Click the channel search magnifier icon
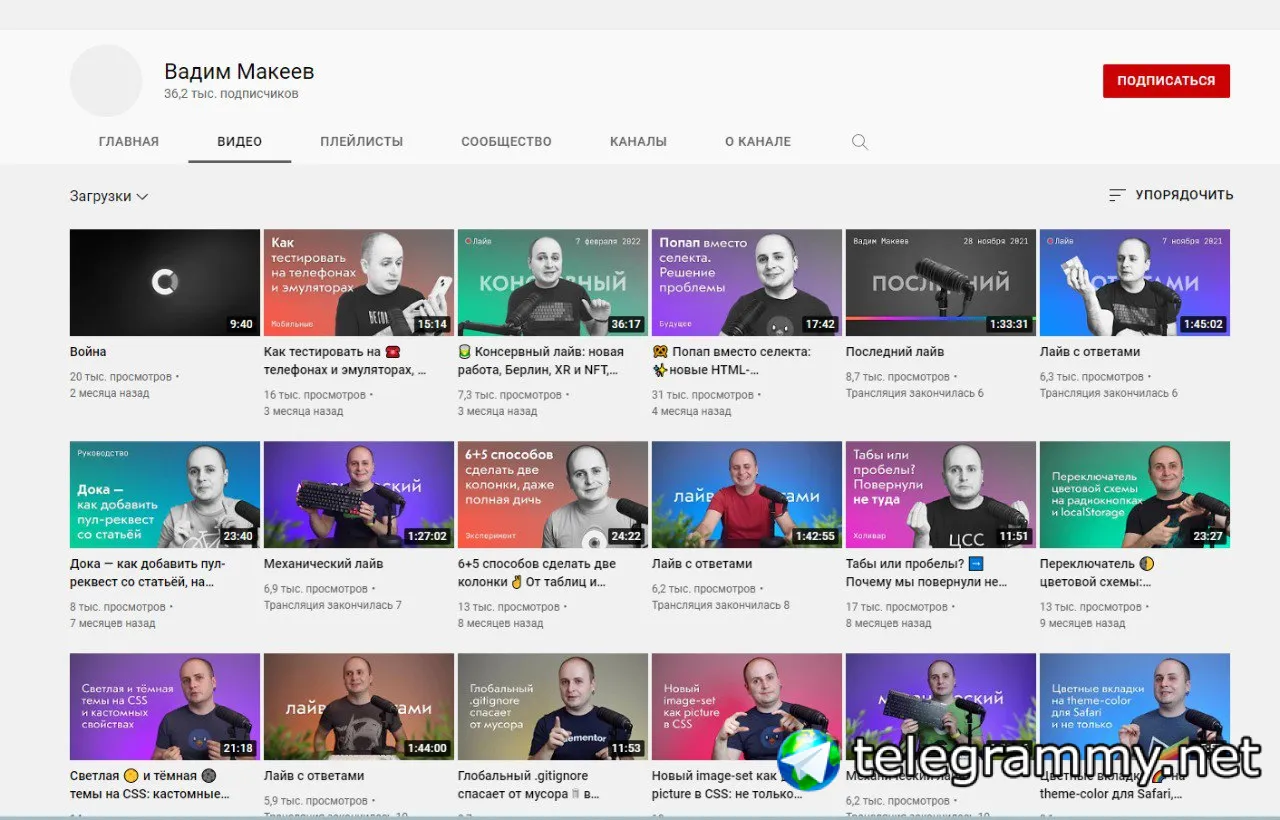The height and width of the screenshot is (820, 1280). click(859, 142)
